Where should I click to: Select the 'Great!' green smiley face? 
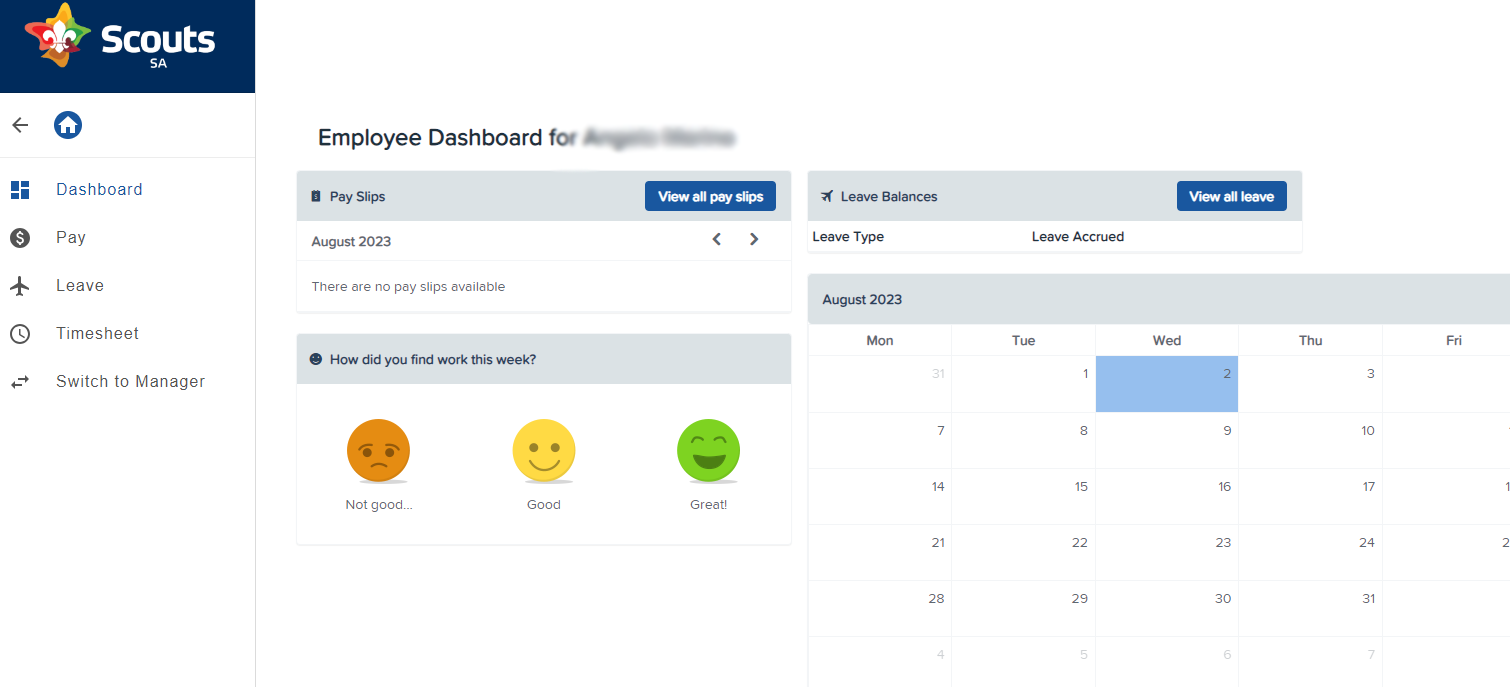(708, 451)
